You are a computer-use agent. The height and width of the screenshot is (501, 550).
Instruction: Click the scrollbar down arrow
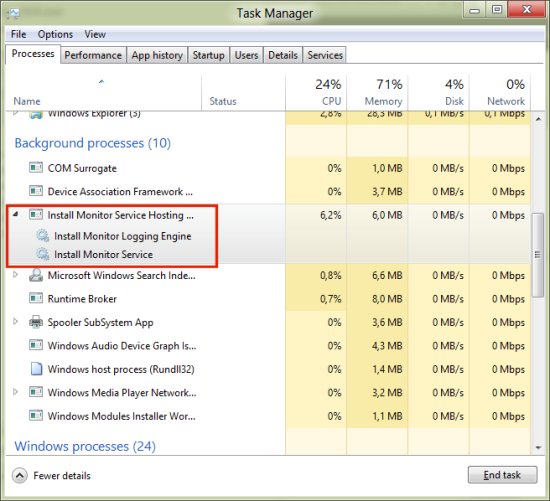point(538,447)
